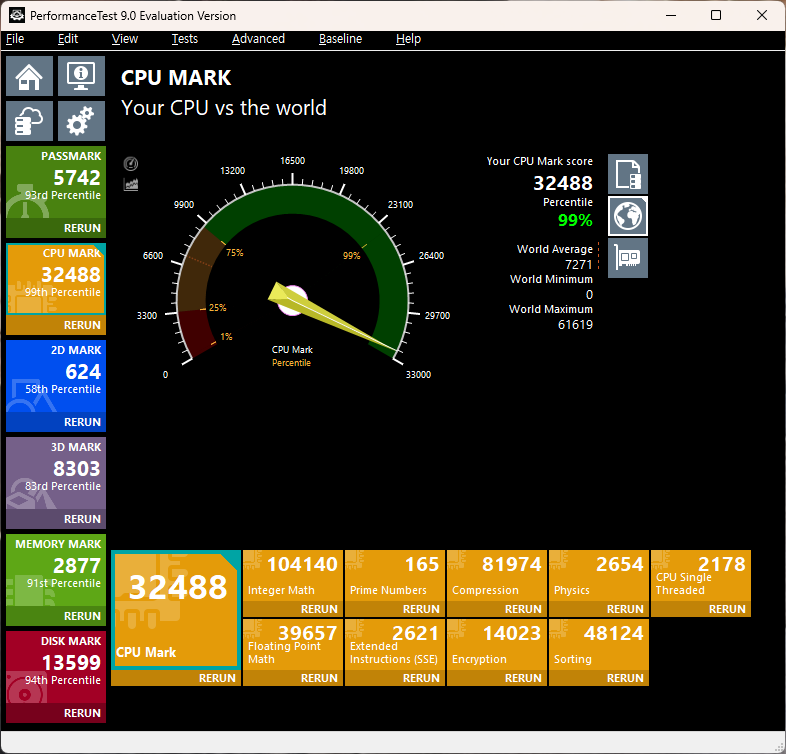
Task: Switch to the distribution chart view icon
Action: click(131, 184)
